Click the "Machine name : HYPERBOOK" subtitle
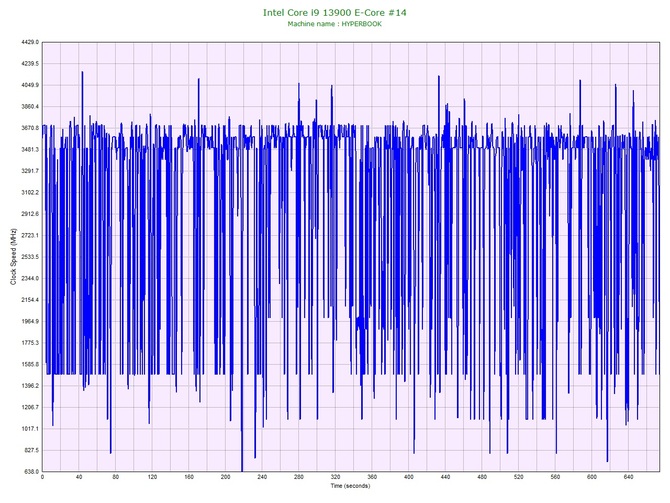This screenshot has height=503, width=670. (335, 24)
